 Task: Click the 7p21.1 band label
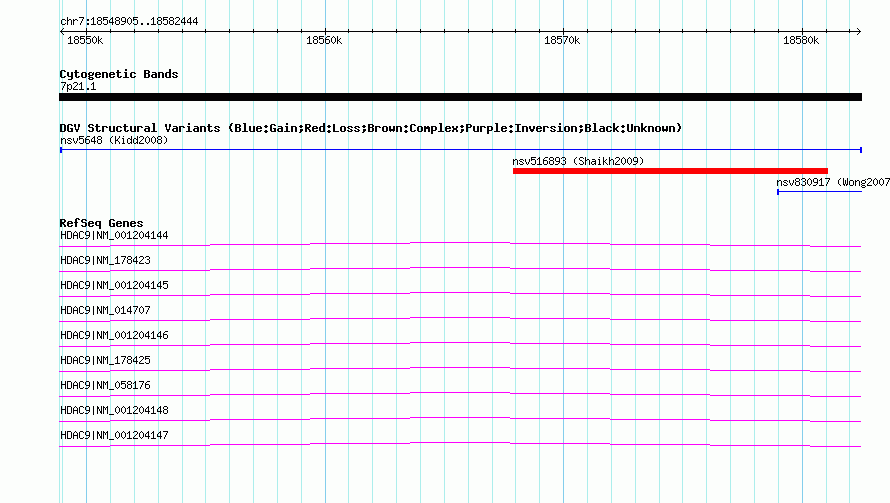78,86
